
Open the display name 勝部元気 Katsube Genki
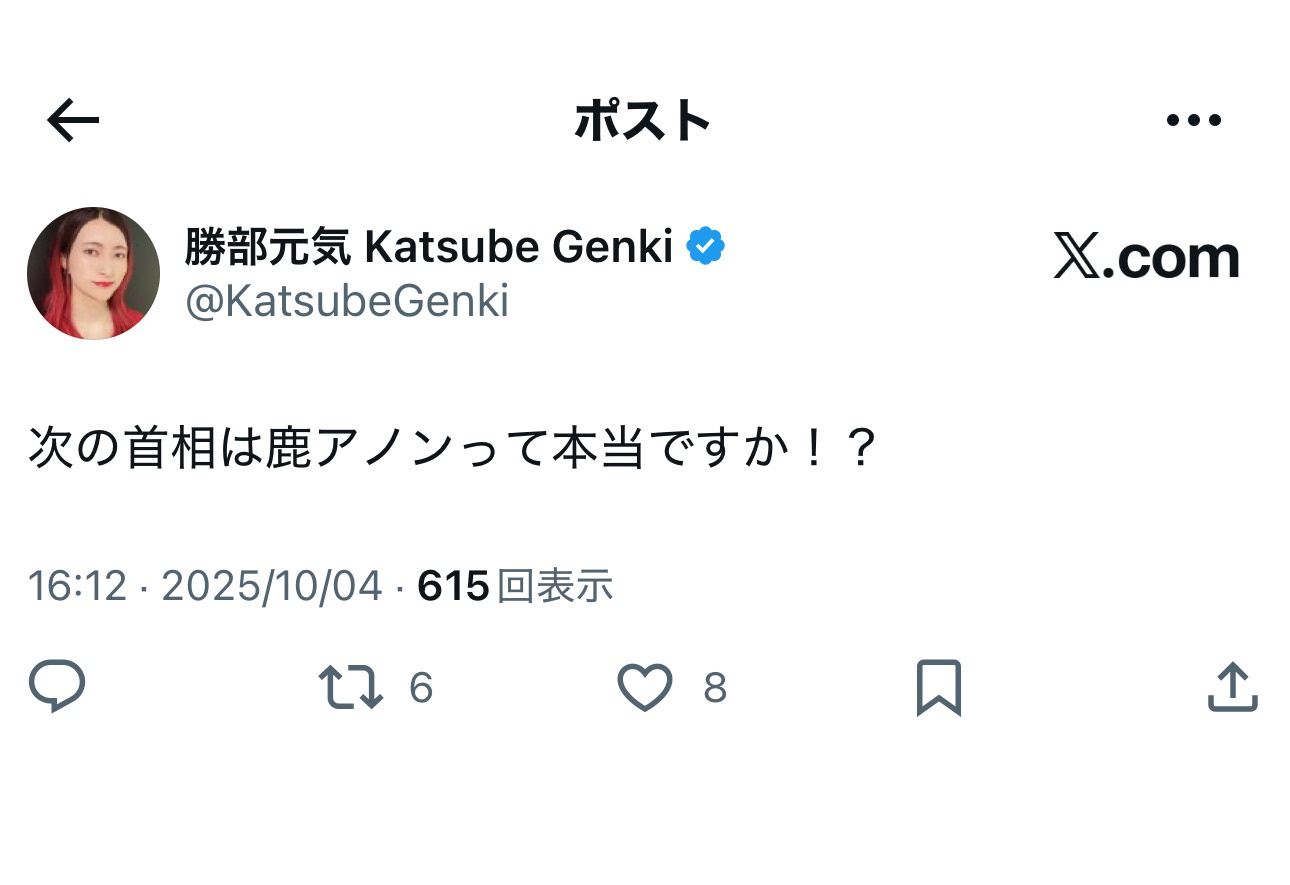tap(428, 246)
